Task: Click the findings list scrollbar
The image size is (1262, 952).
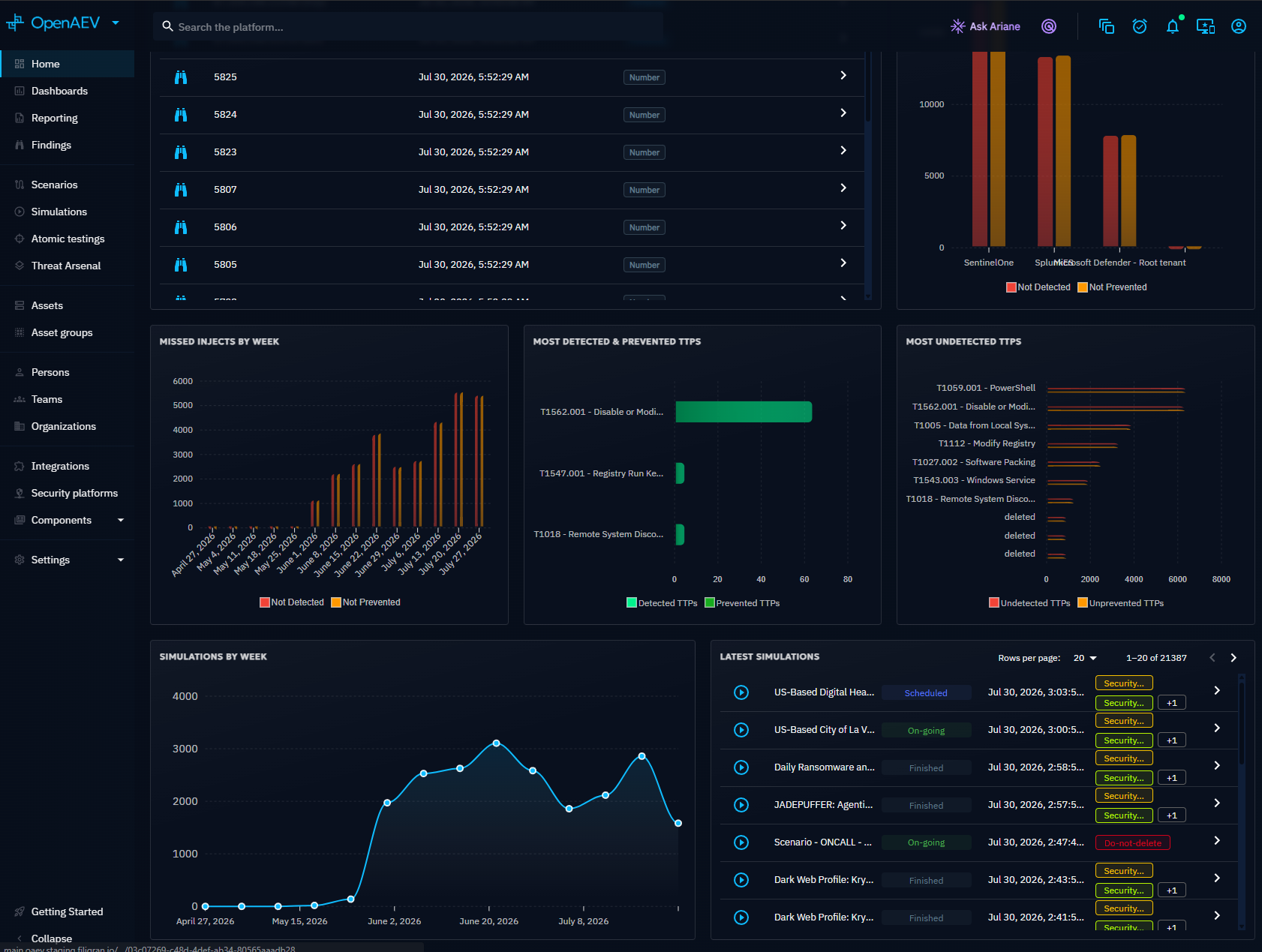Action: pos(868,87)
